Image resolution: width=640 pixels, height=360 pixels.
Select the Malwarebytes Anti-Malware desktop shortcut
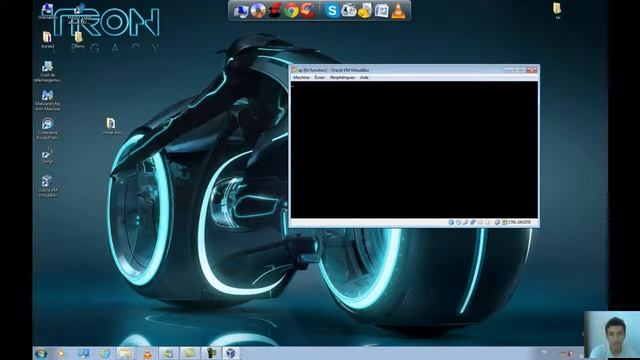(47, 100)
